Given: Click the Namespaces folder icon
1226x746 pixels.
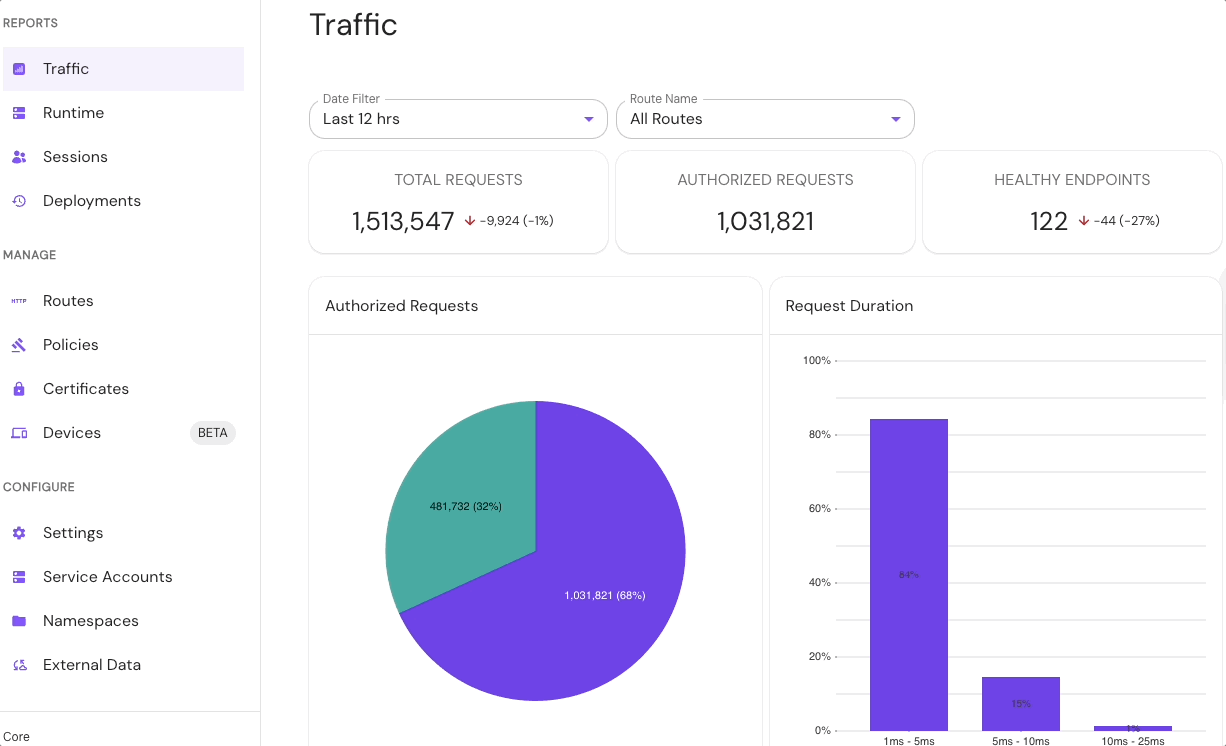Looking at the screenshot, I should [x=20, y=620].
